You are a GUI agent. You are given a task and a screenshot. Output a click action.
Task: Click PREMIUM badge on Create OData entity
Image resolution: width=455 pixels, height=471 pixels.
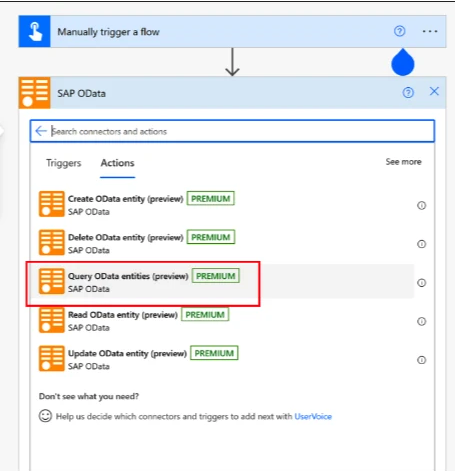click(211, 198)
